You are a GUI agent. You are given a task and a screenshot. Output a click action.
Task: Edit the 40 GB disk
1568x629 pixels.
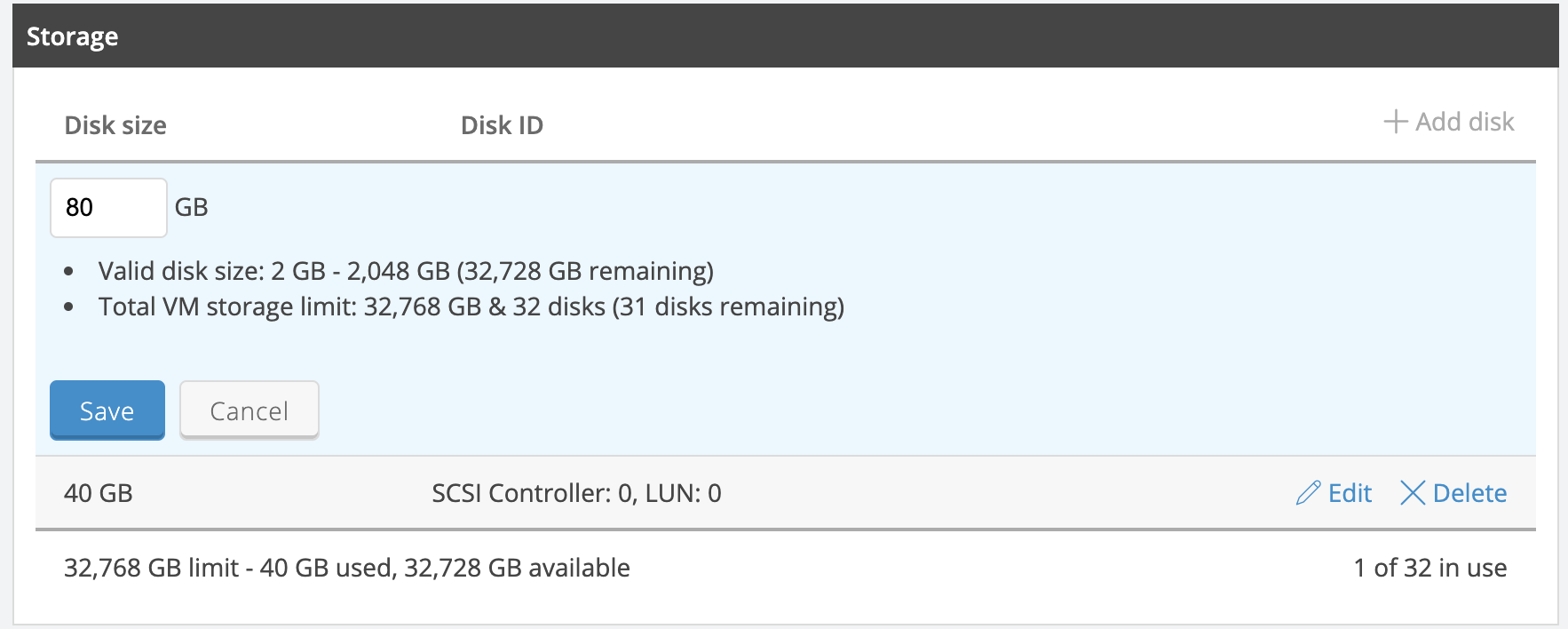click(1334, 493)
